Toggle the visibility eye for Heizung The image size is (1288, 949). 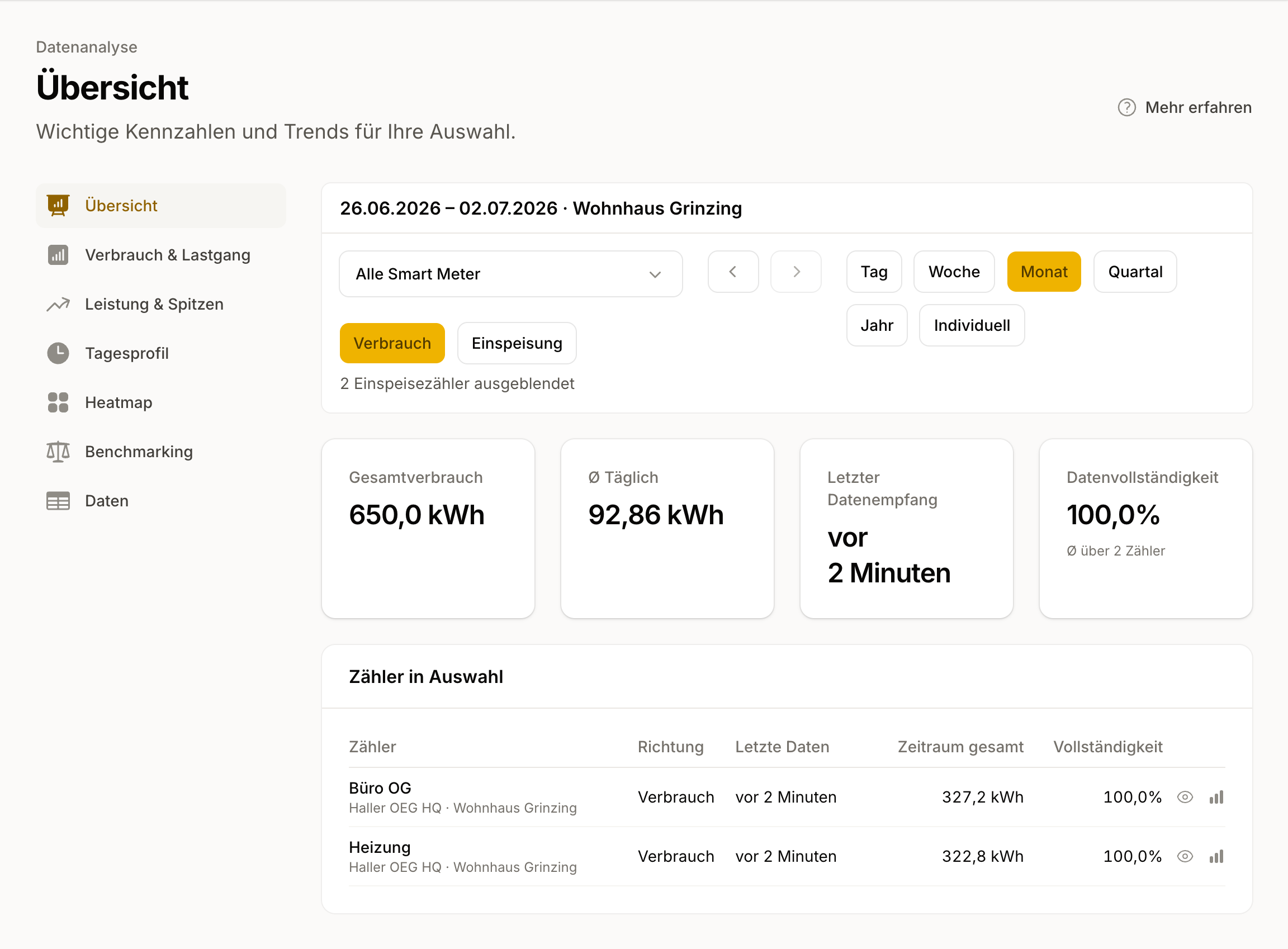point(1185,857)
